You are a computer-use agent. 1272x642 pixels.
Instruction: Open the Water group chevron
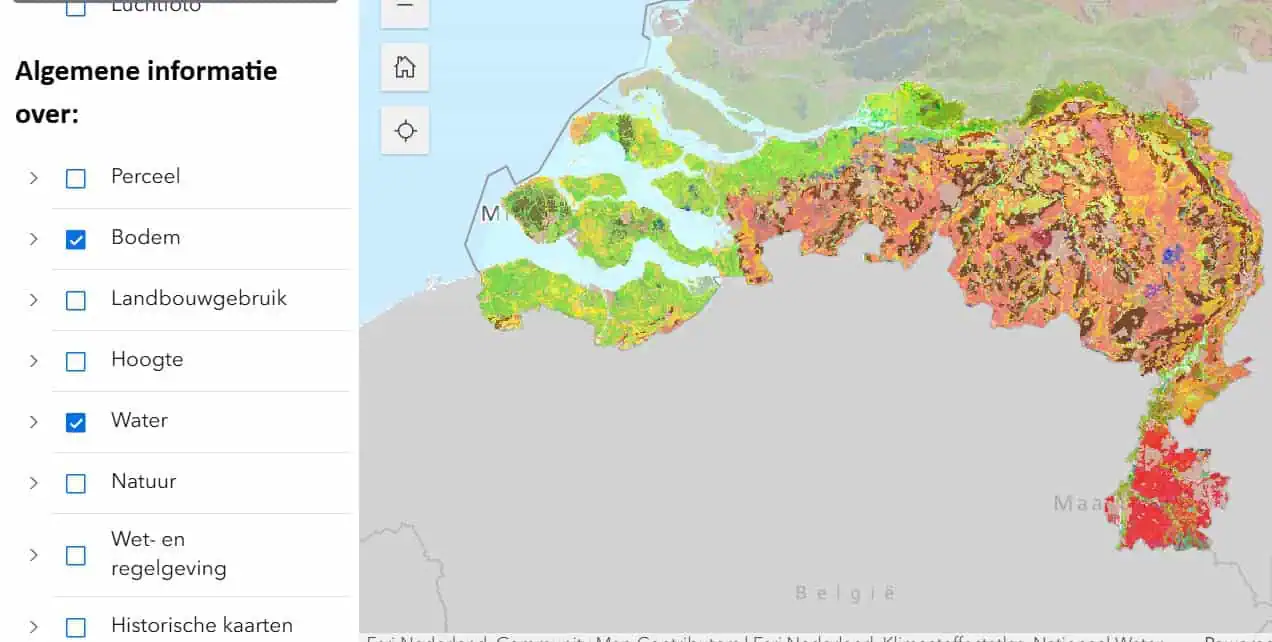click(34, 422)
